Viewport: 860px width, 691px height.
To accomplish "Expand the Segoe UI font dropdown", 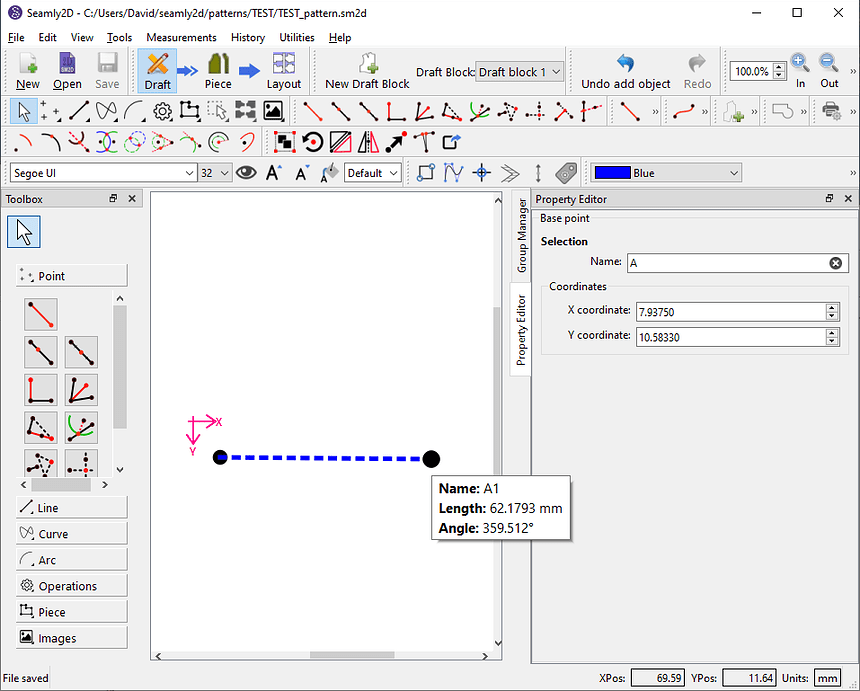I will (190, 173).
